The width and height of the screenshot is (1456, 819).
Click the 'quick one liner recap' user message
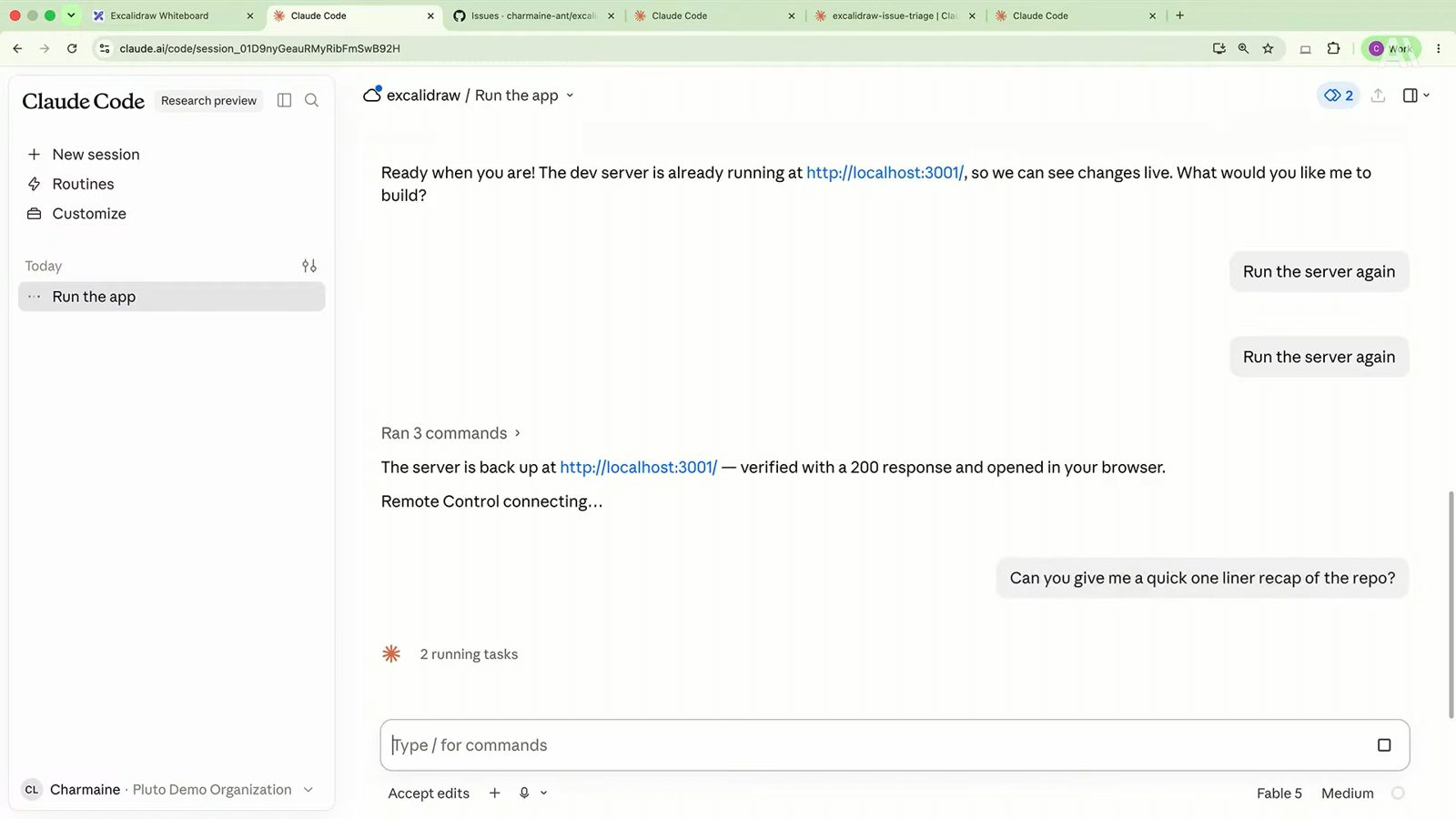click(x=1202, y=578)
